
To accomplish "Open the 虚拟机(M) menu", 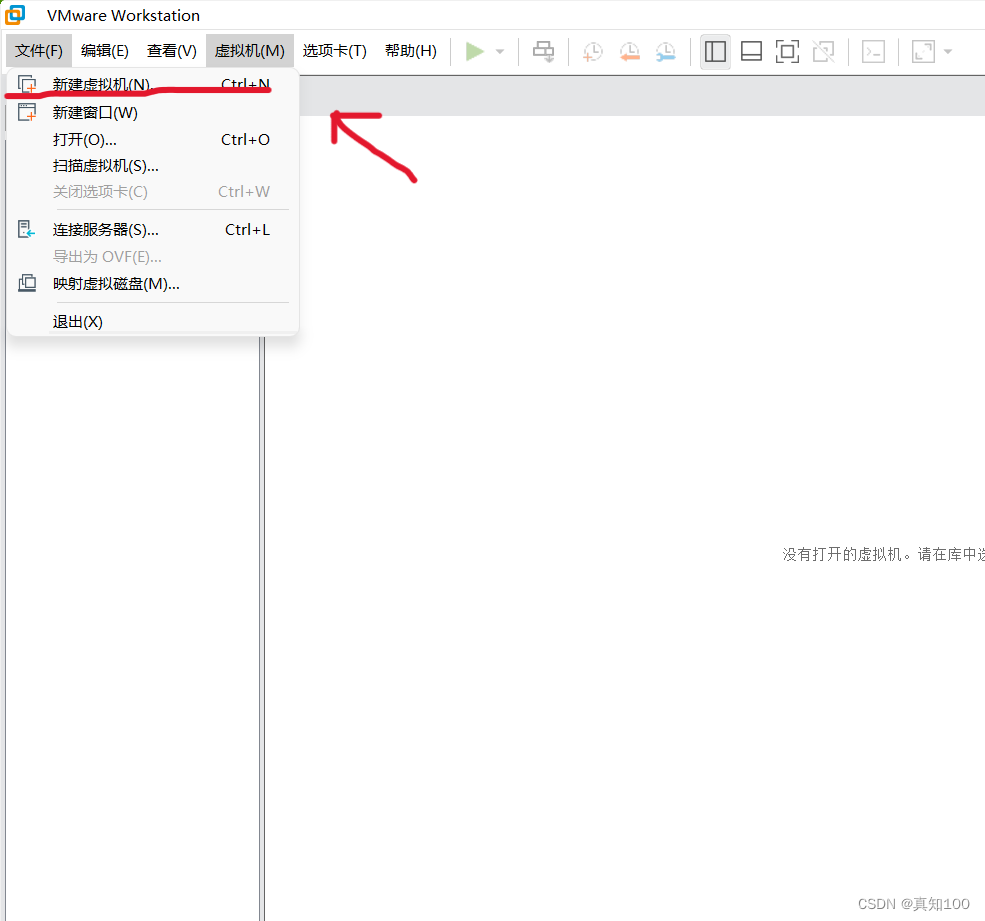I will tap(249, 50).
